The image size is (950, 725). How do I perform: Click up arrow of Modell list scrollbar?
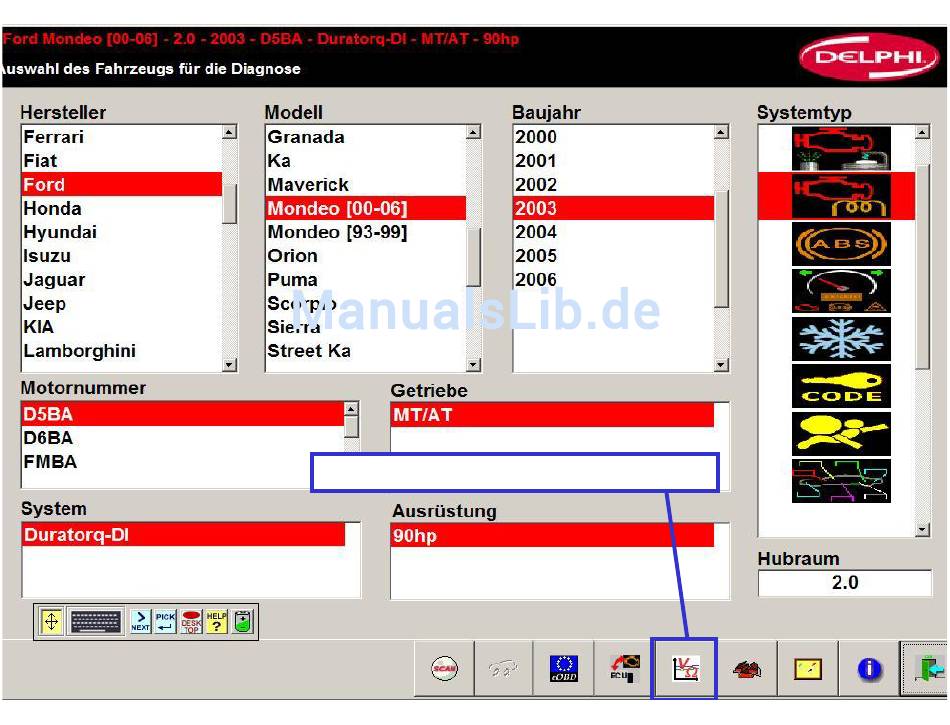pos(473,132)
